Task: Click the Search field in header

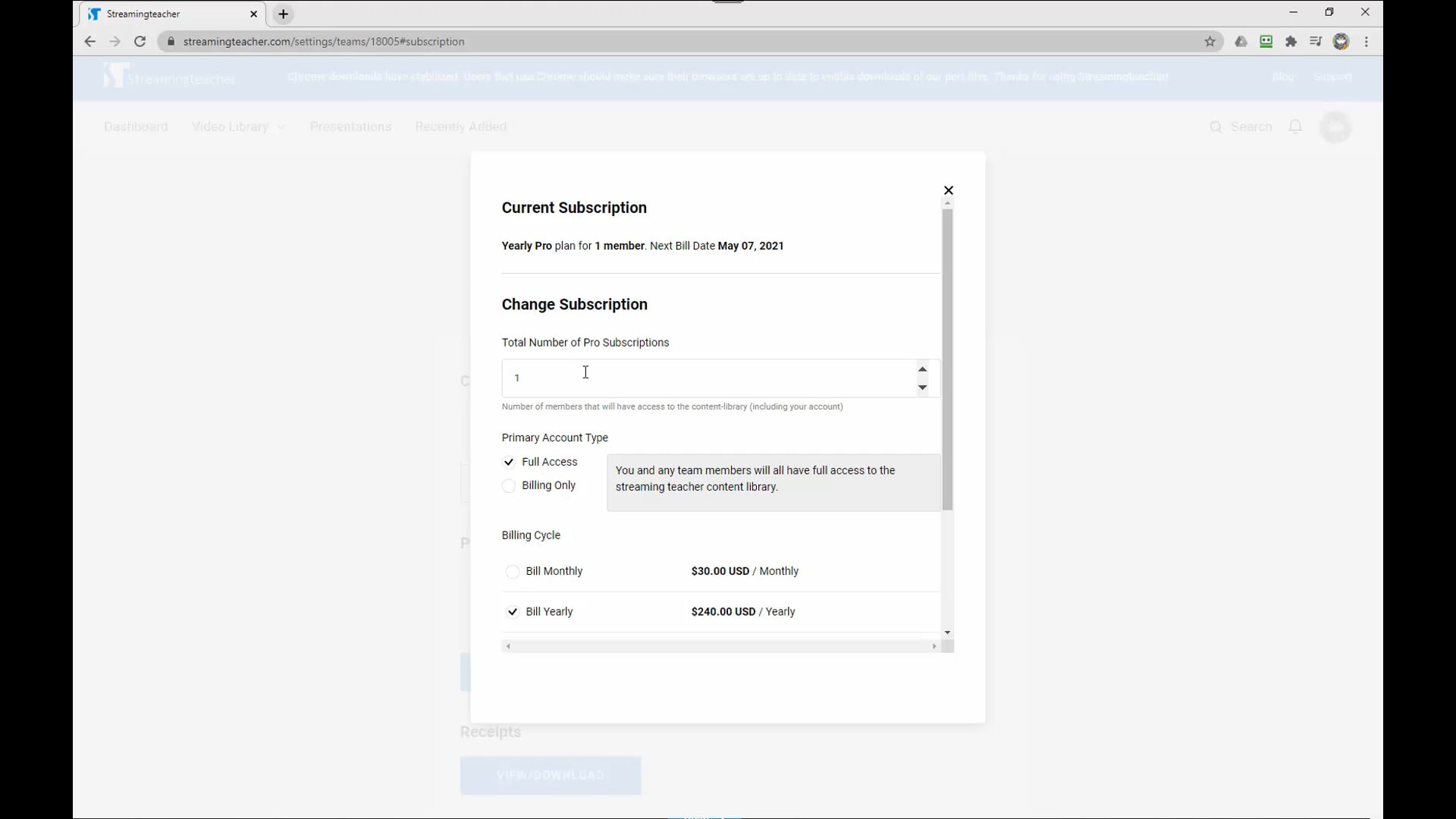Action: [x=1241, y=127]
